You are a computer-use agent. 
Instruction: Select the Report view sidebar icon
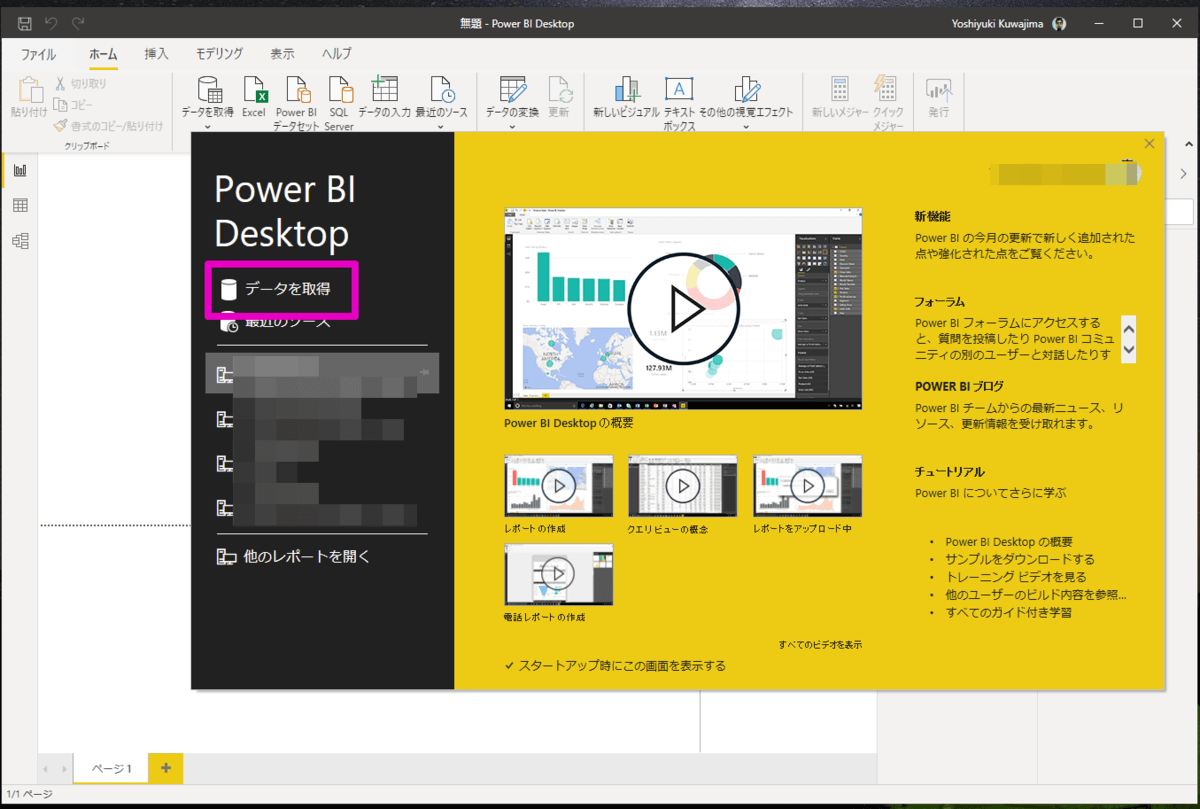click(x=20, y=170)
